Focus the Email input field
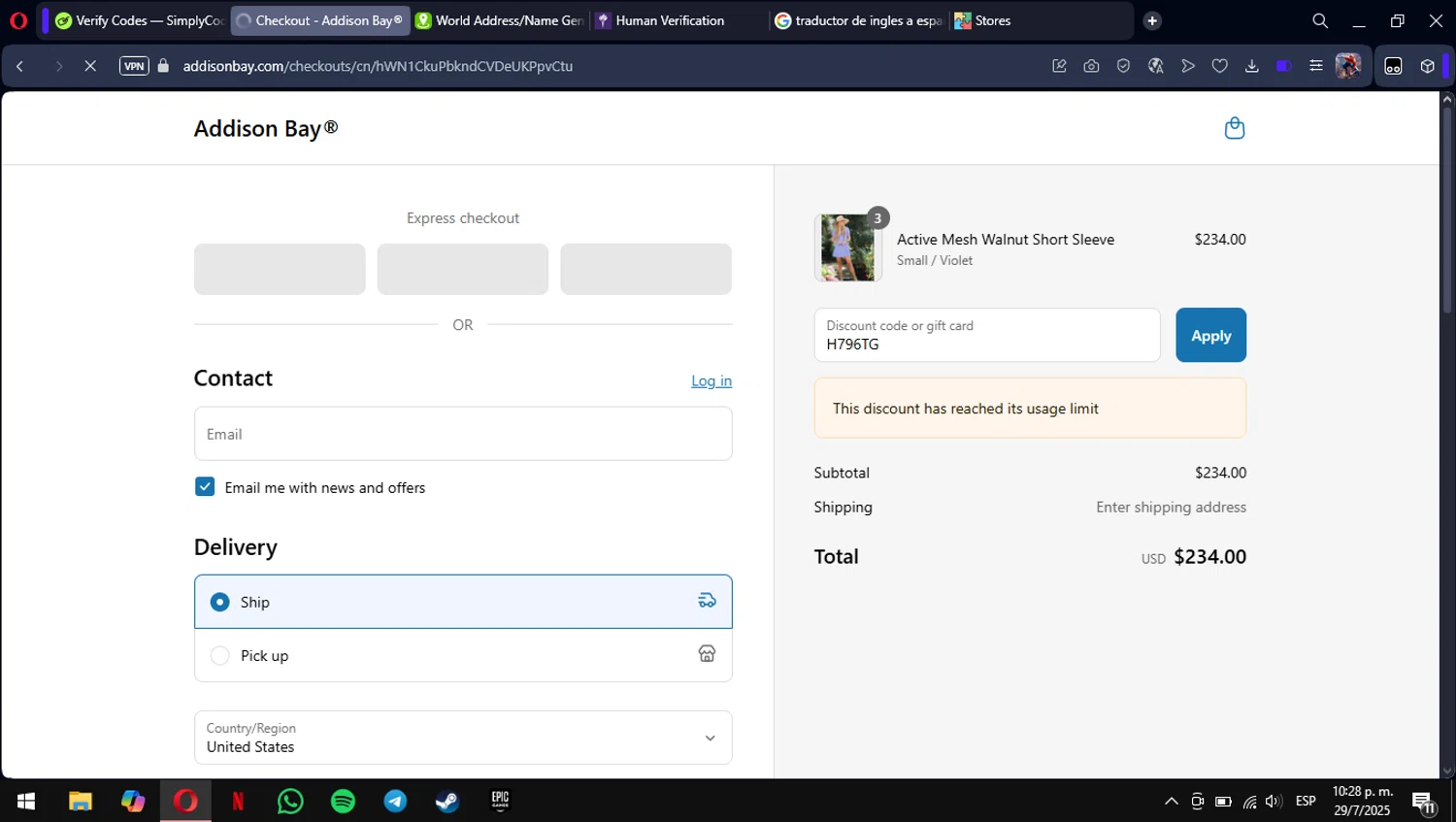1456x822 pixels. coord(463,434)
